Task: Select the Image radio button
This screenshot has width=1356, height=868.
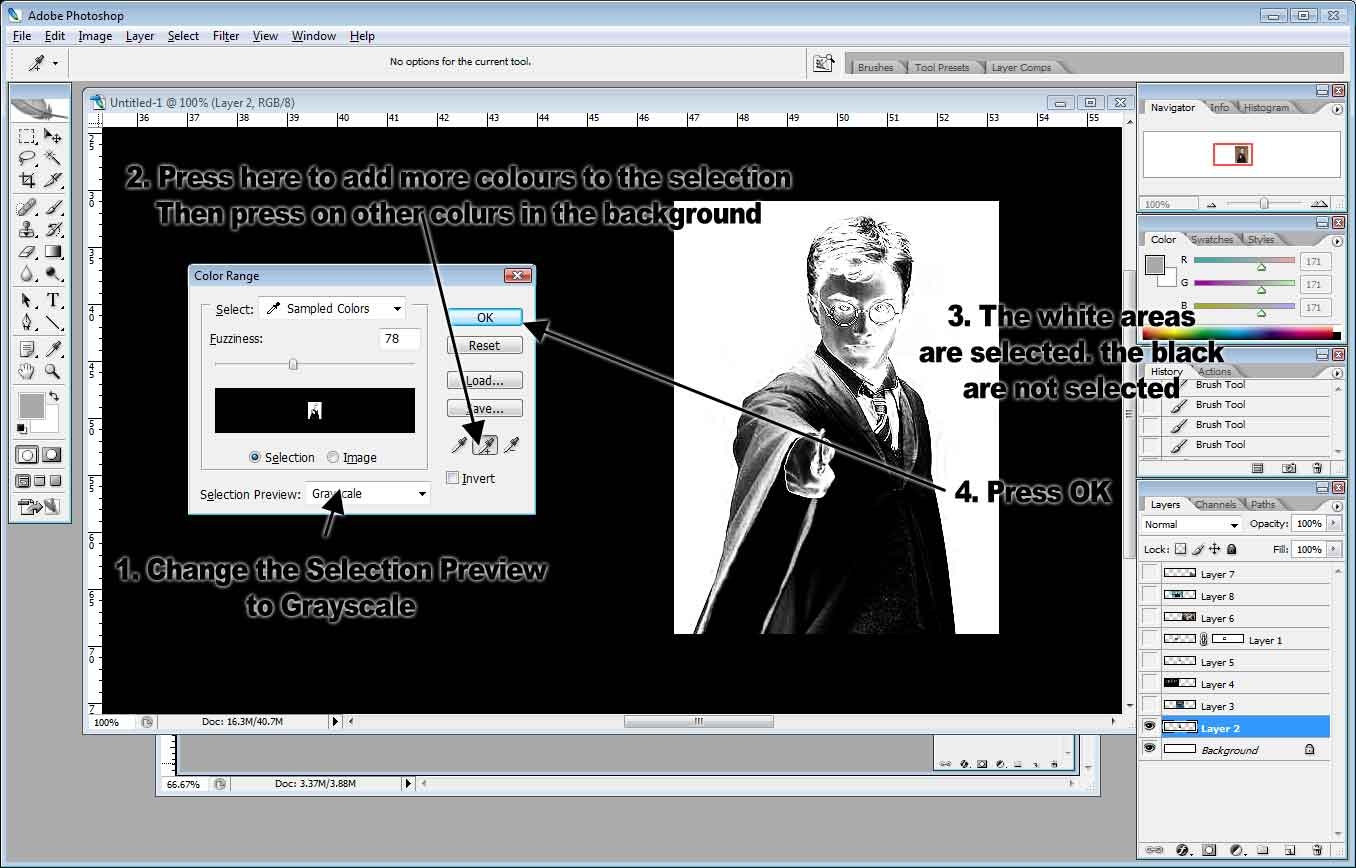Action: [333, 457]
